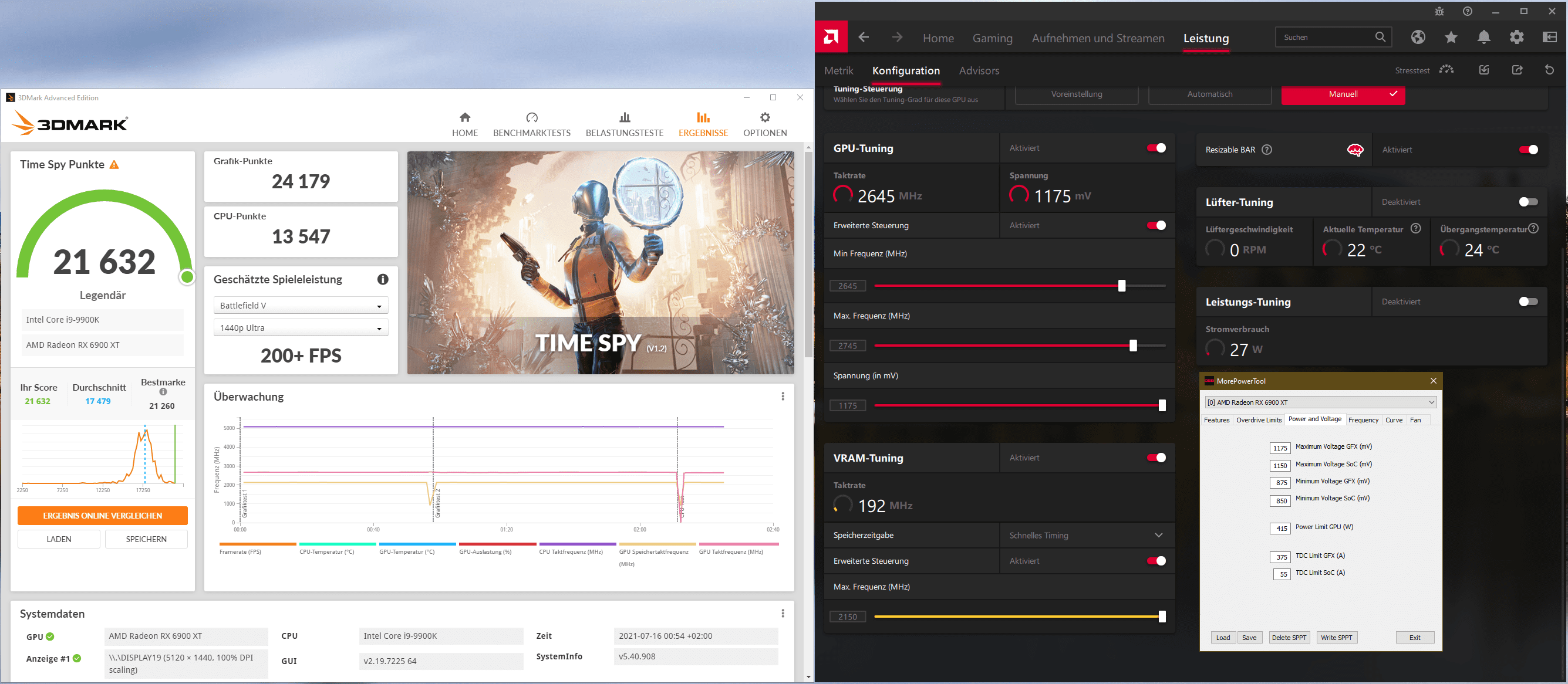Open Gaming section in Radeon Software

click(992, 38)
